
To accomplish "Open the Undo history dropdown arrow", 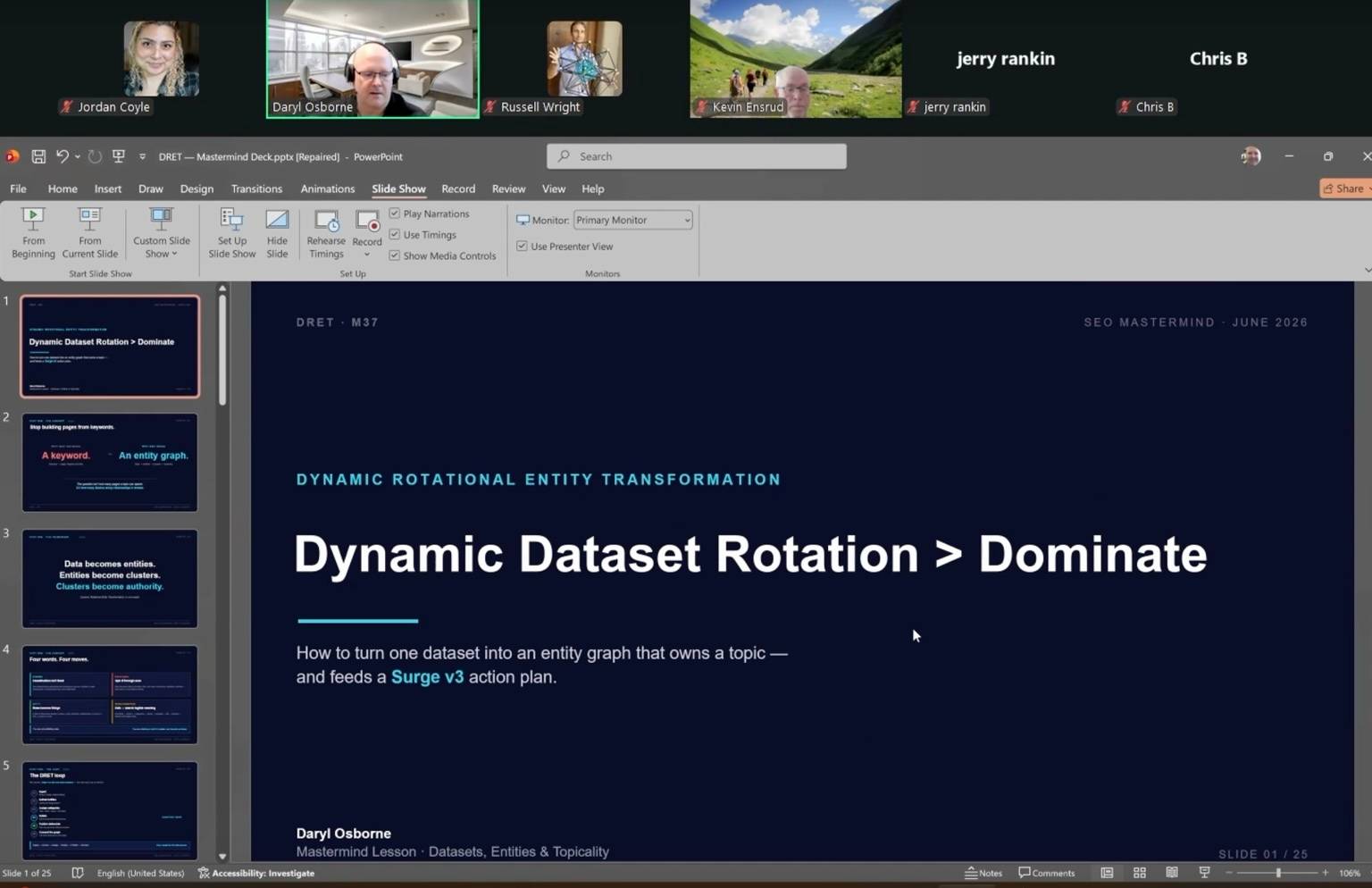I will click(78, 156).
